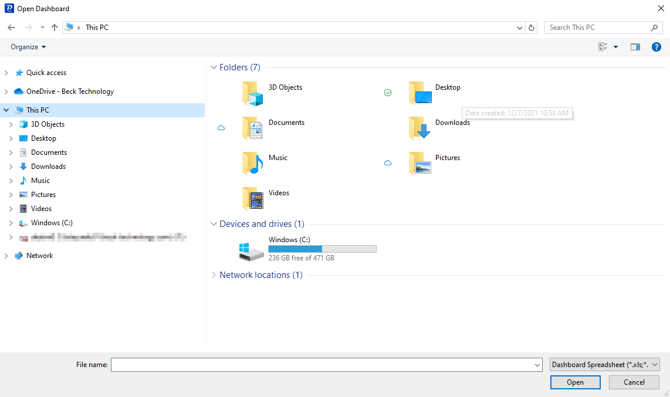Click the forward navigation arrow
This screenshot has width=670, height=397.
tap(28, 27)
